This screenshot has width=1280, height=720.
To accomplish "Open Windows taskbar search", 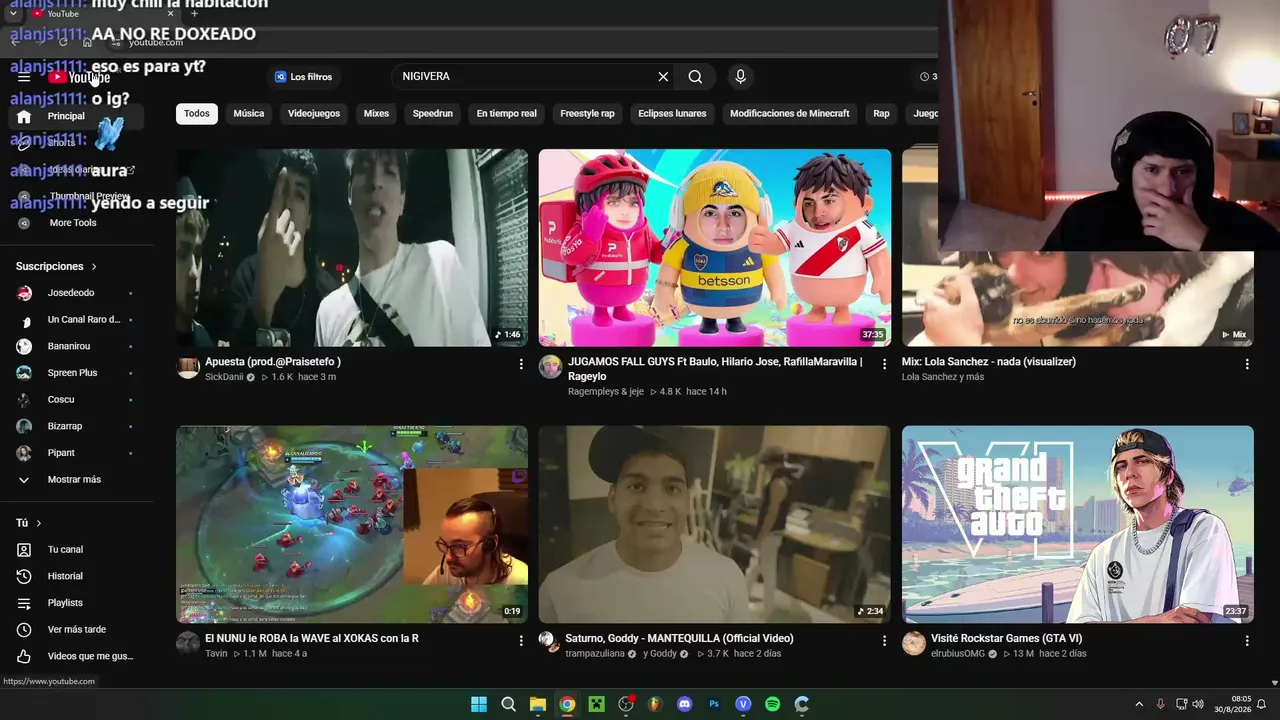I will [x=508, y=704].
